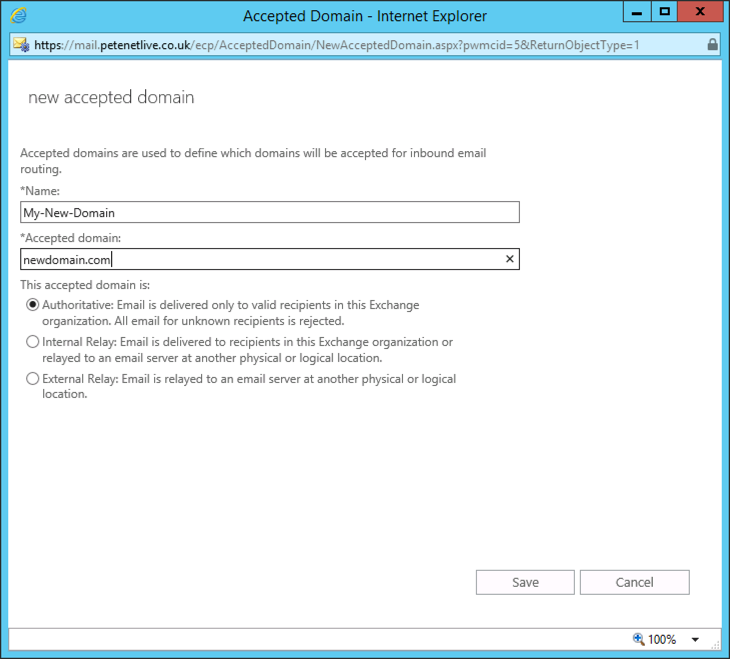Open the zoom level dropdown arrow
Viewport: 730px width, 659px height.
695,639
